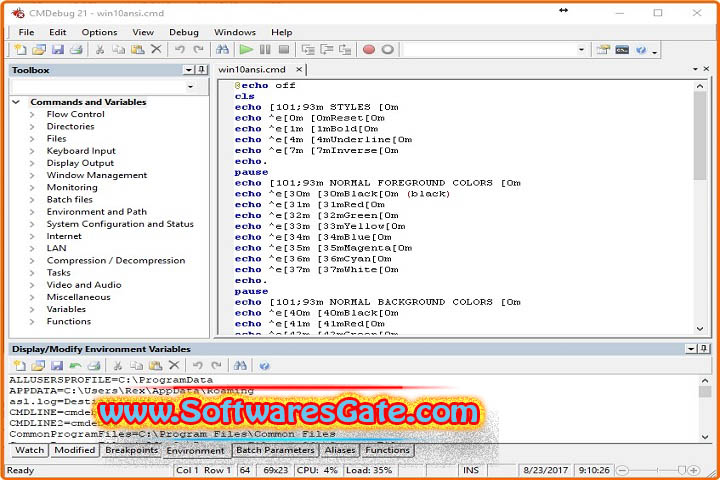Open the Options menu

click(x=99, y=32)
